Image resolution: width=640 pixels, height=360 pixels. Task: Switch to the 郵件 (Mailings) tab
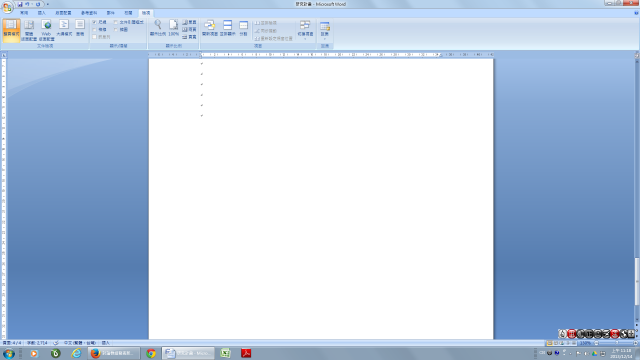(x=111, y=13)
